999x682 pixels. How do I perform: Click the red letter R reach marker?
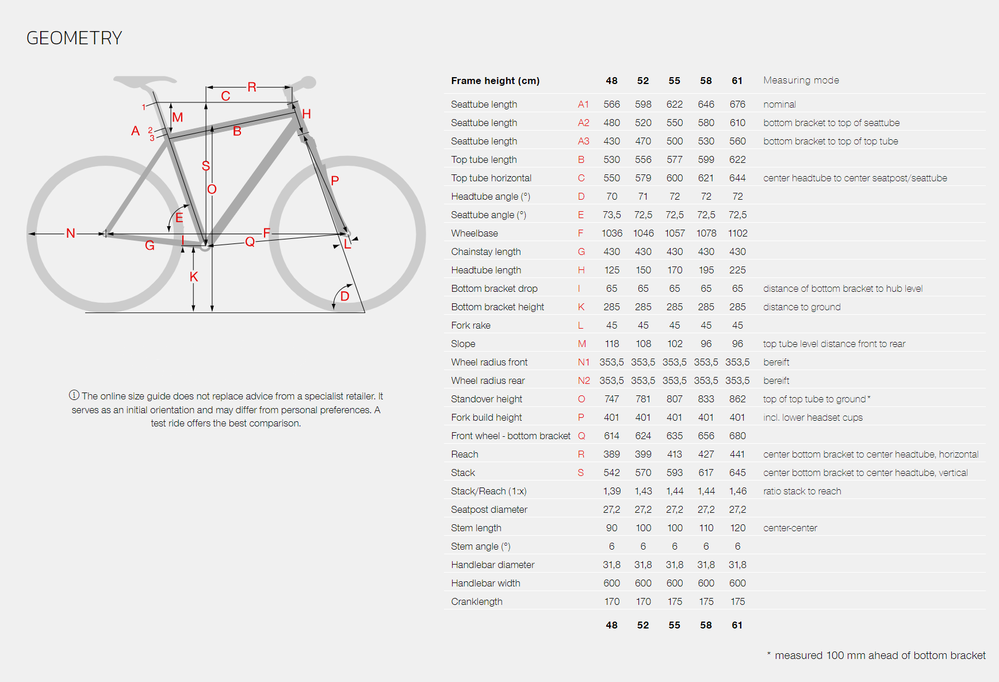[x=251, y=87]
